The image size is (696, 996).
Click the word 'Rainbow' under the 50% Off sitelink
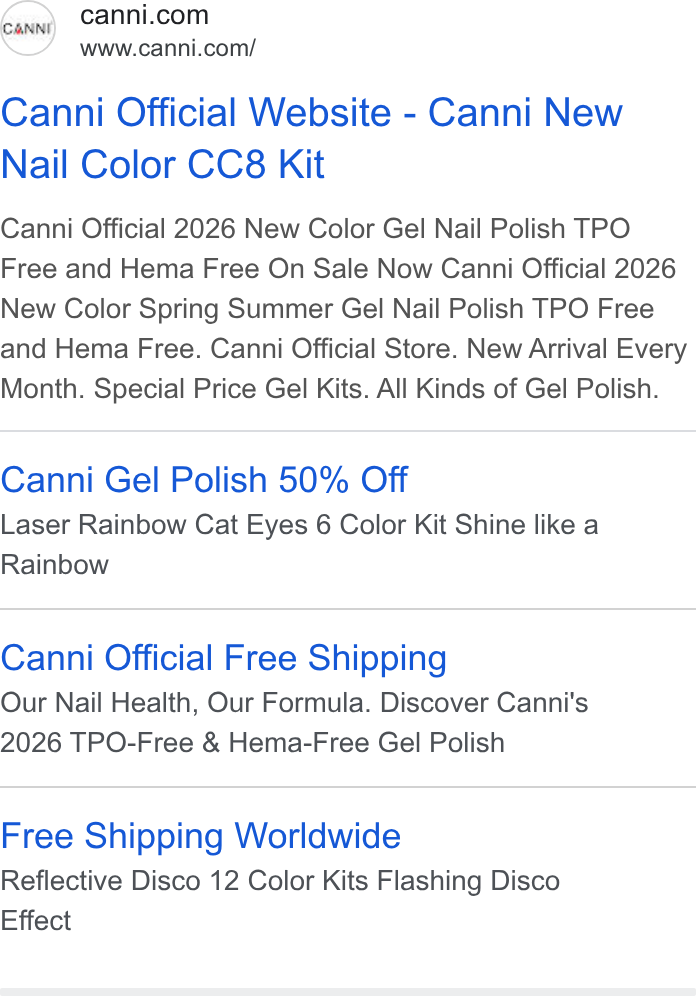[x=55, y=565]
